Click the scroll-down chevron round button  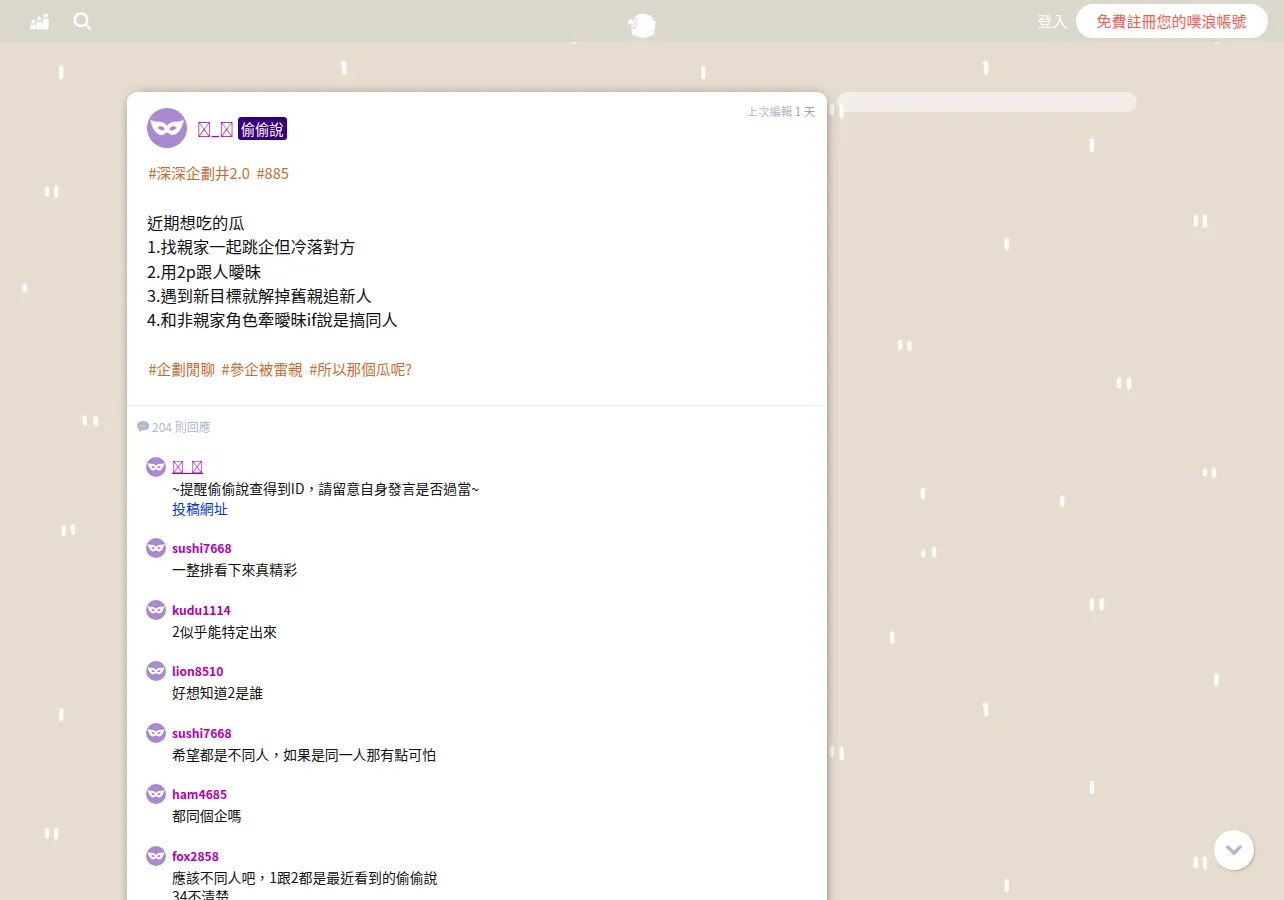pos(1234,850)
